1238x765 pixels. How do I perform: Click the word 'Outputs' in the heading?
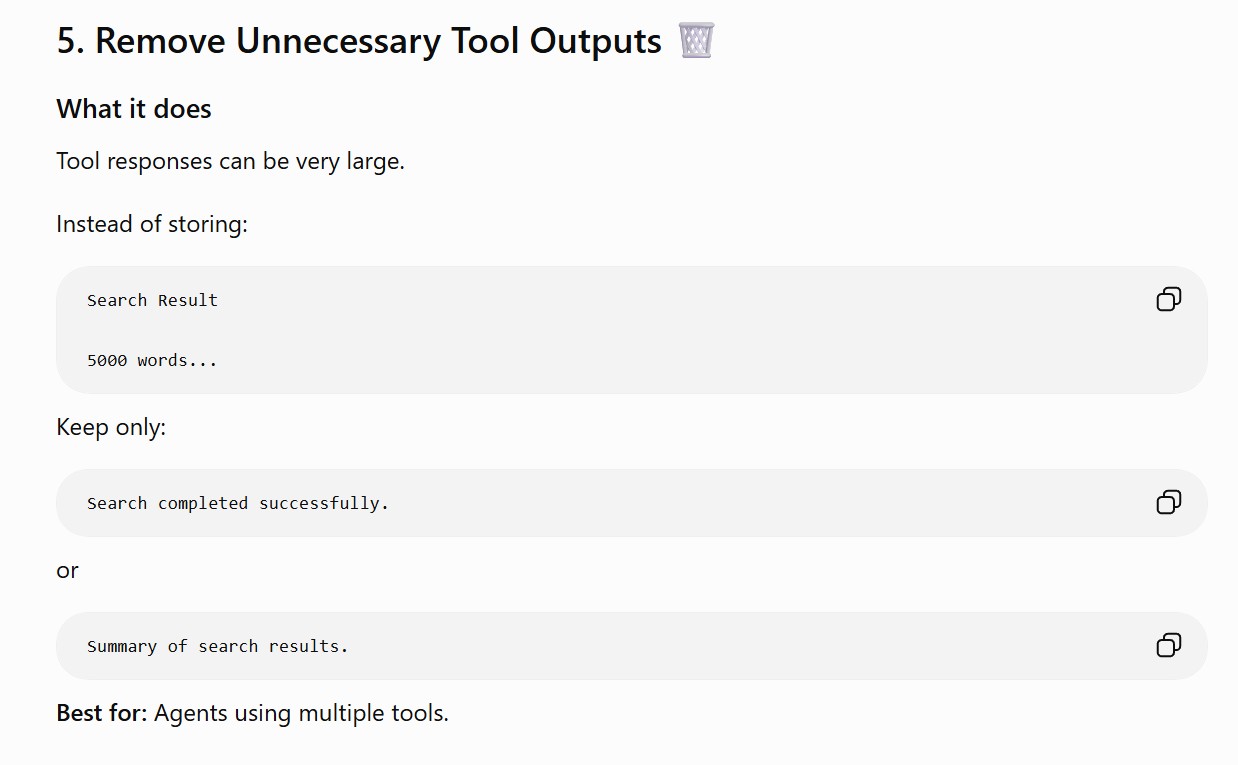596,42
